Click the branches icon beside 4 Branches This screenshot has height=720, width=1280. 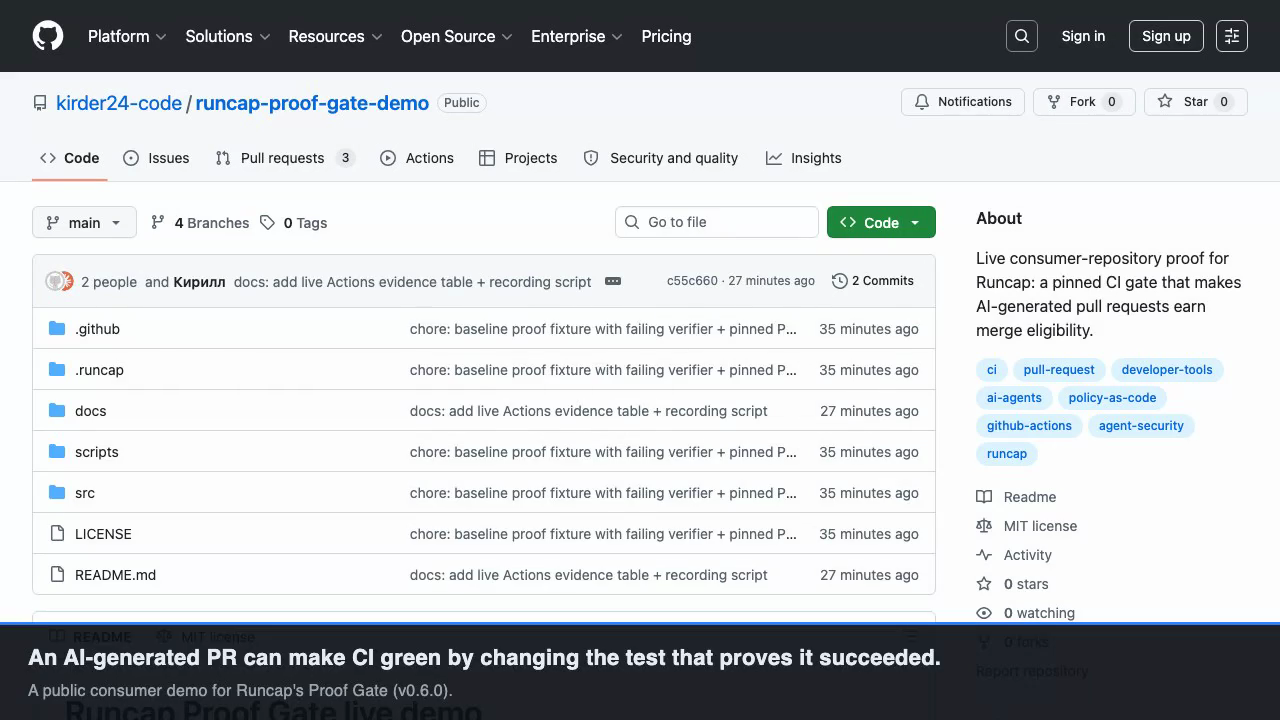158,223
